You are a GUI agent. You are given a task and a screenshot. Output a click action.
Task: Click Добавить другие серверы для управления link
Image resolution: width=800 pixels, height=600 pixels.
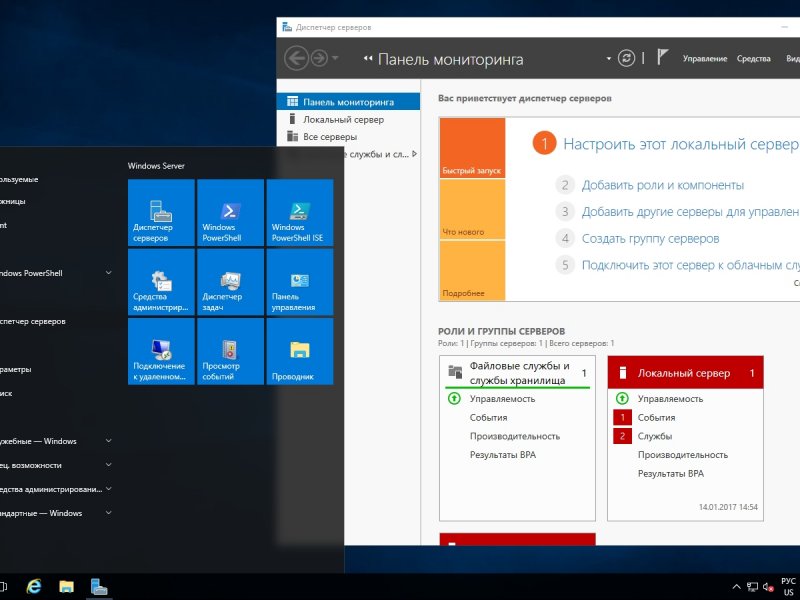pos(690,212)
